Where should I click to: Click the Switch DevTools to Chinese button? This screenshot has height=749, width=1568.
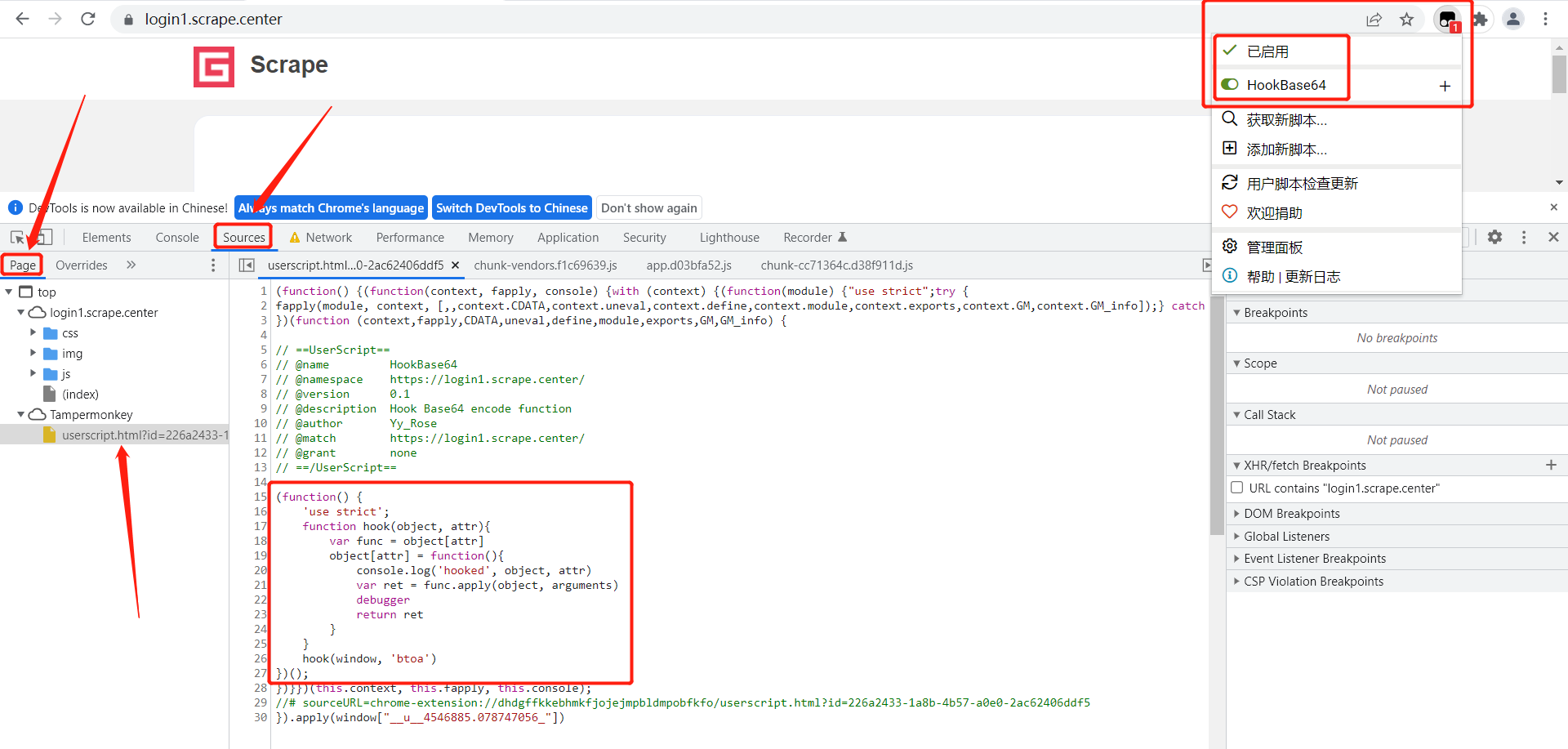point(512,207)
